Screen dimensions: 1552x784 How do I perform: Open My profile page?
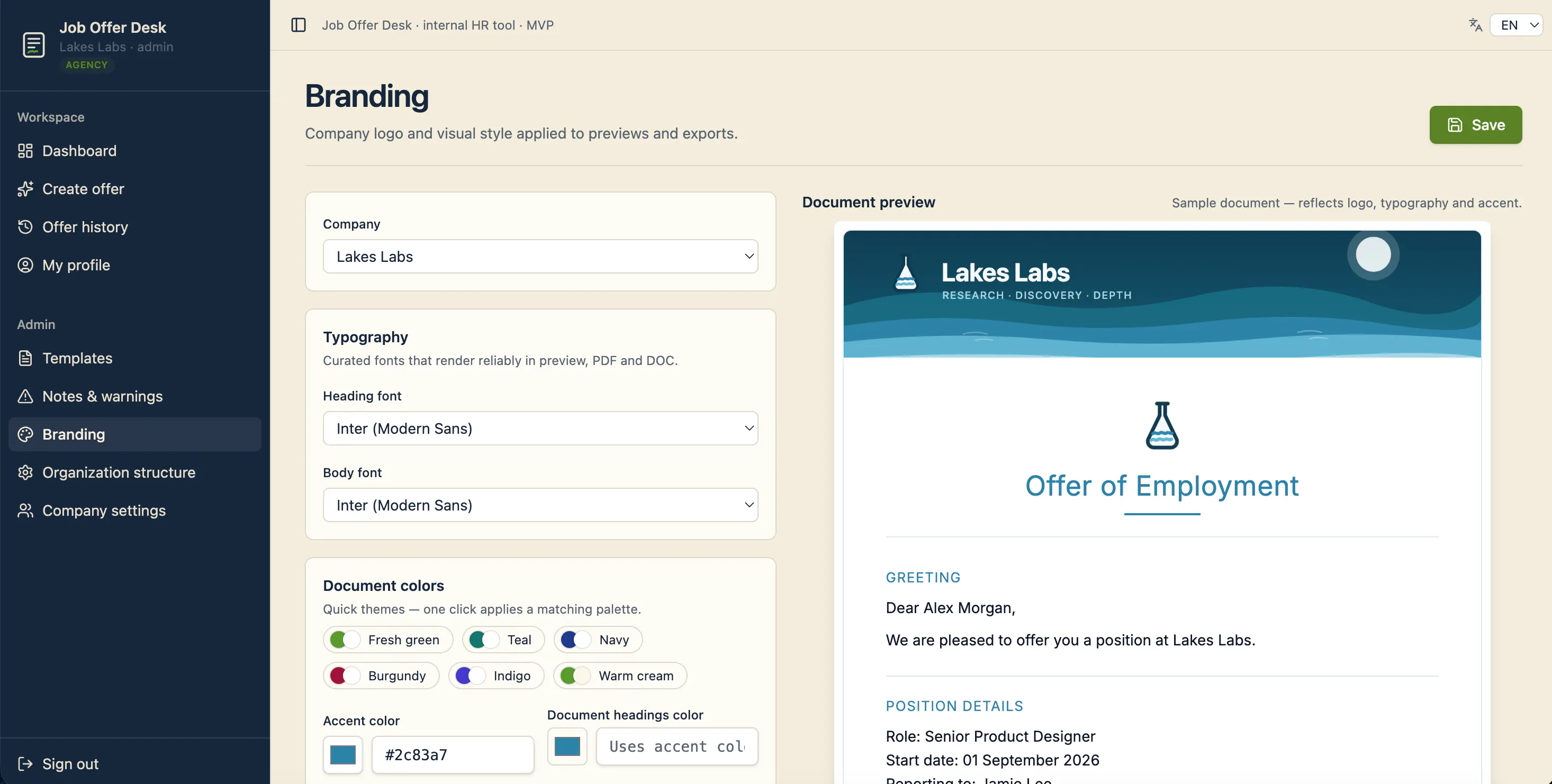(135, 265)
